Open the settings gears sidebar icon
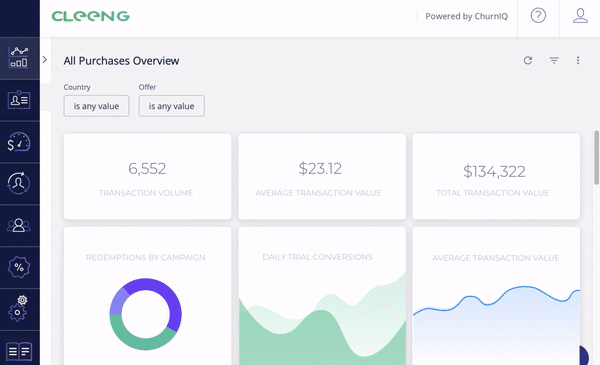This screenshot has width=600, height=365. pyautogui.click(x=18, y=308)
